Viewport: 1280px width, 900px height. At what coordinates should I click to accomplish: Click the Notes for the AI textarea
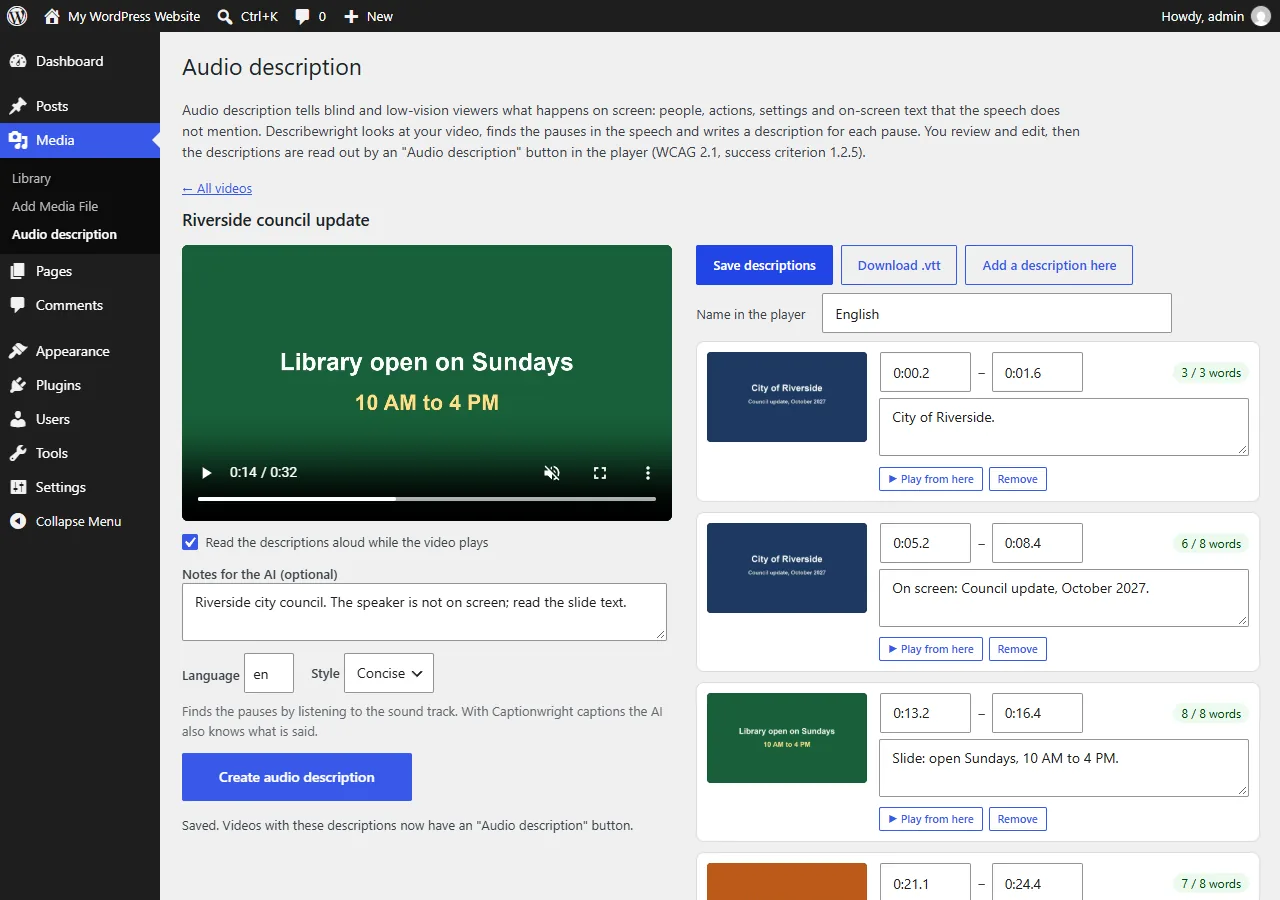pyautogui.click(x=424, y=612)
